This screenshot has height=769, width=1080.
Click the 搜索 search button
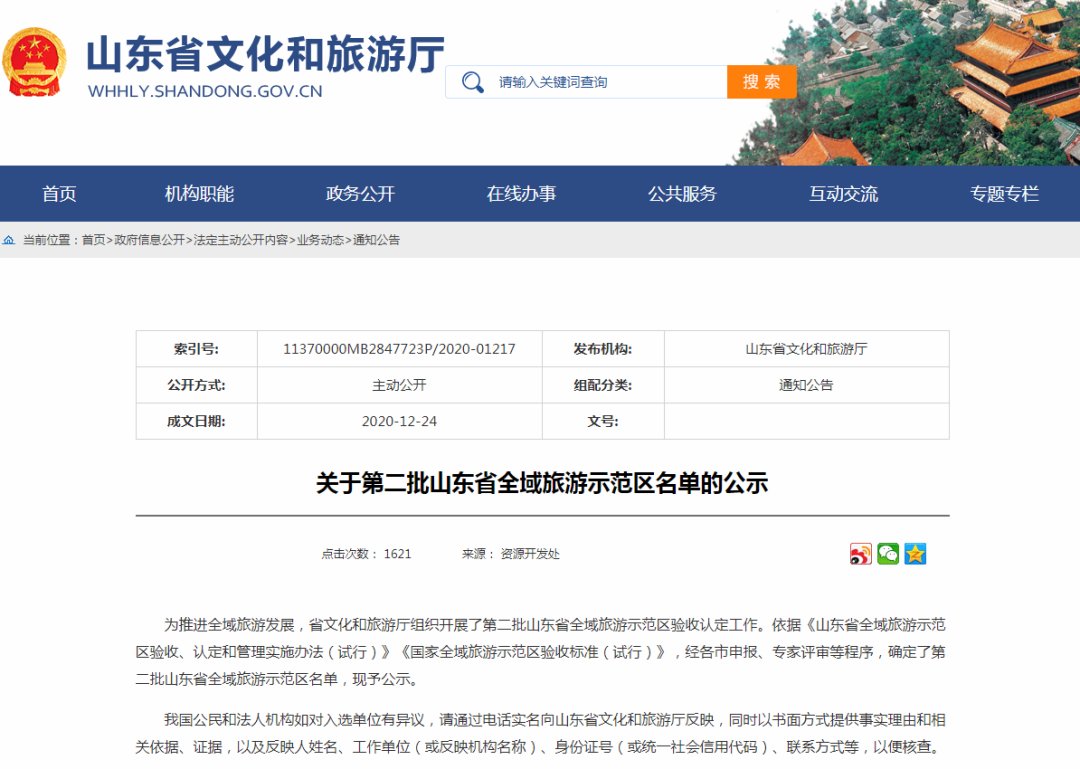[x=762, y=81]
